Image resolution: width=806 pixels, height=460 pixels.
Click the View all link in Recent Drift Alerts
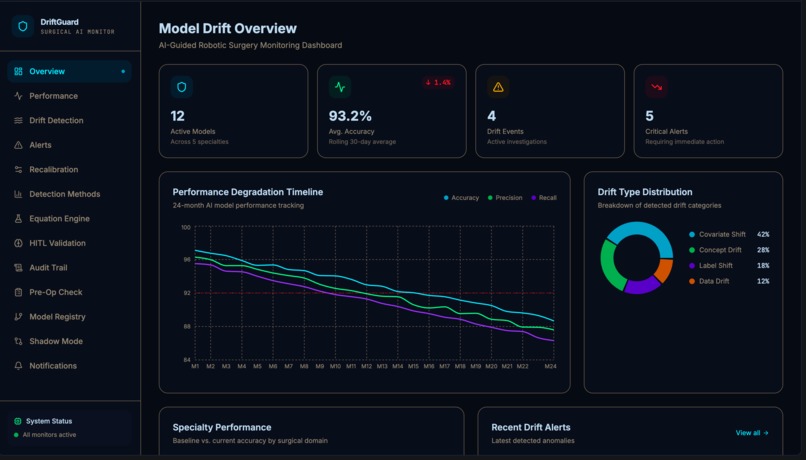click(x=752, y=433)
